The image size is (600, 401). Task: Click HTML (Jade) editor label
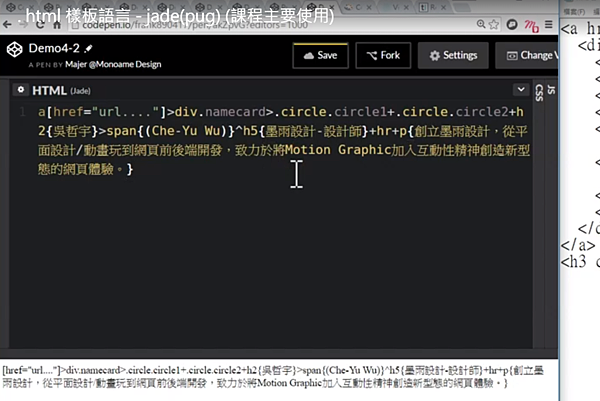(x=61, y=91)
